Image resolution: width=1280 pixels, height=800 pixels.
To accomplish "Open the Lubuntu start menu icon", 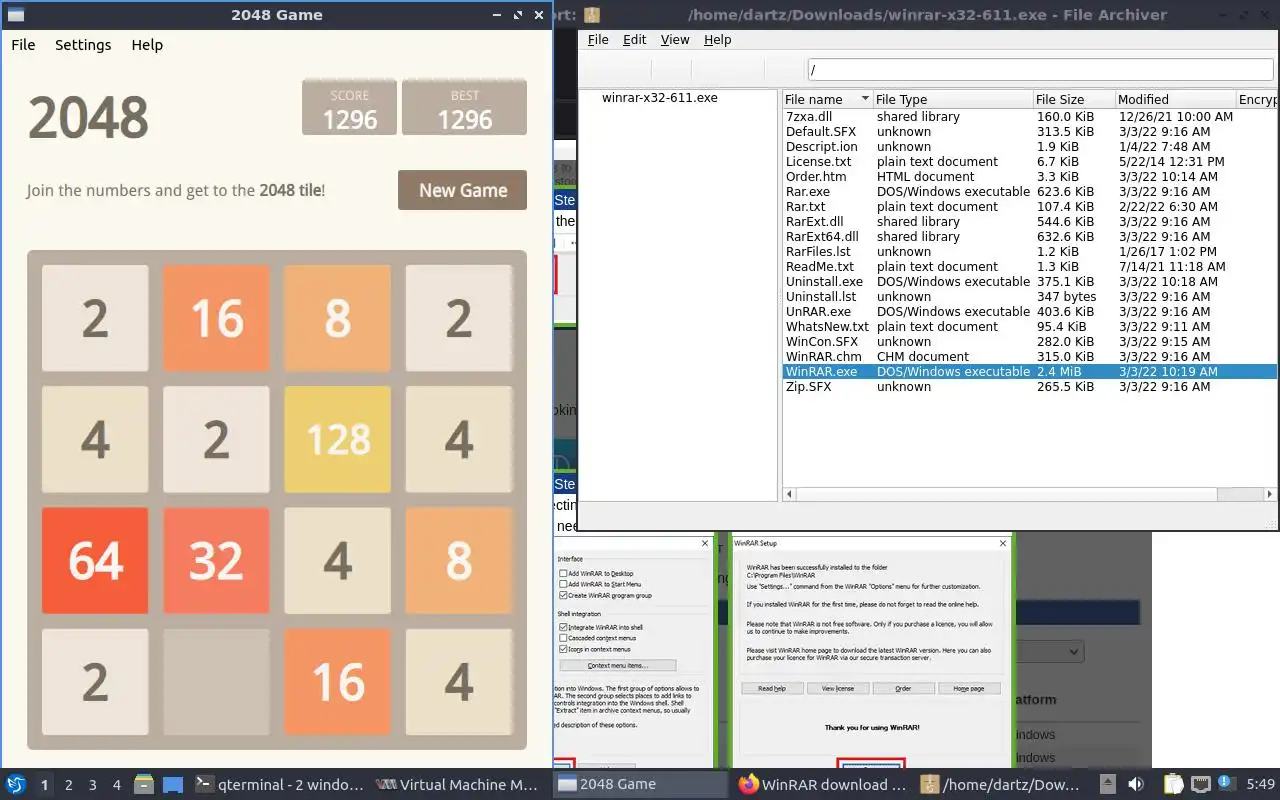I will [16, 785].
